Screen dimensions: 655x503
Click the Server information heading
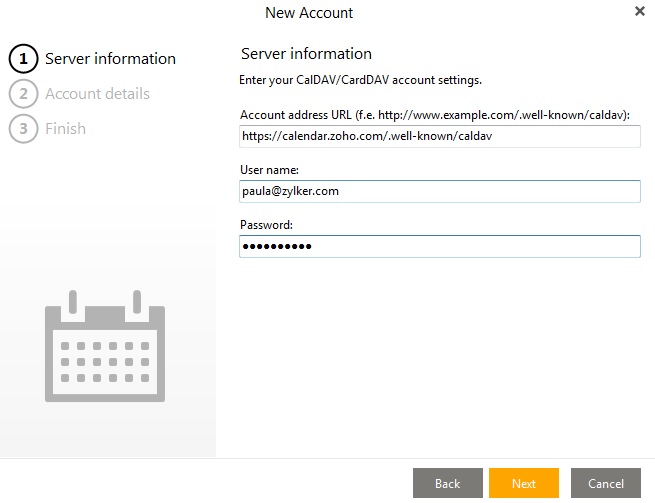point(306,54)
